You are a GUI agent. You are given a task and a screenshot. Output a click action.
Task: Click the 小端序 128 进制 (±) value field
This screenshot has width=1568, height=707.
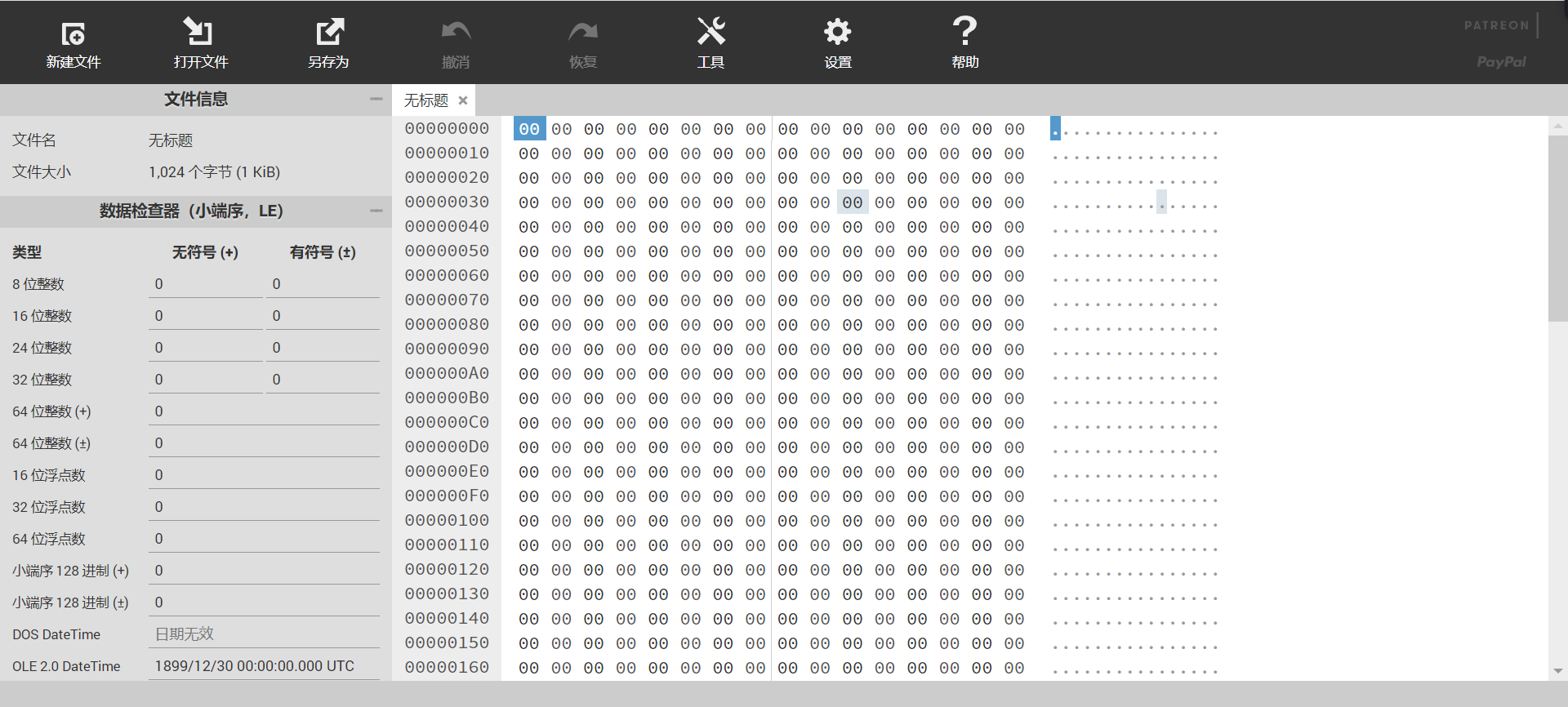[x=265, y=603]
